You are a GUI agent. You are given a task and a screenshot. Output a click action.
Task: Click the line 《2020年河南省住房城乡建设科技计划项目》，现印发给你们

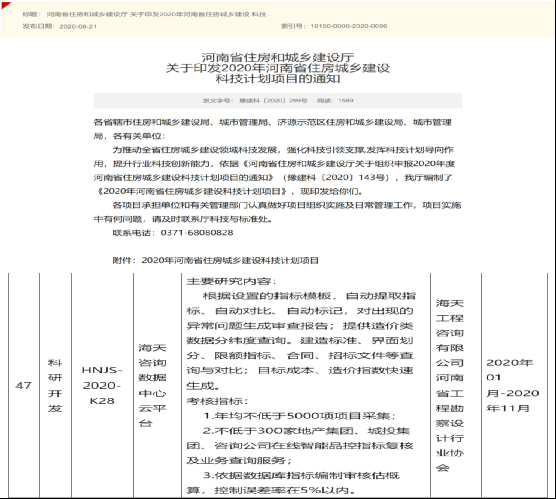[230, 192]
